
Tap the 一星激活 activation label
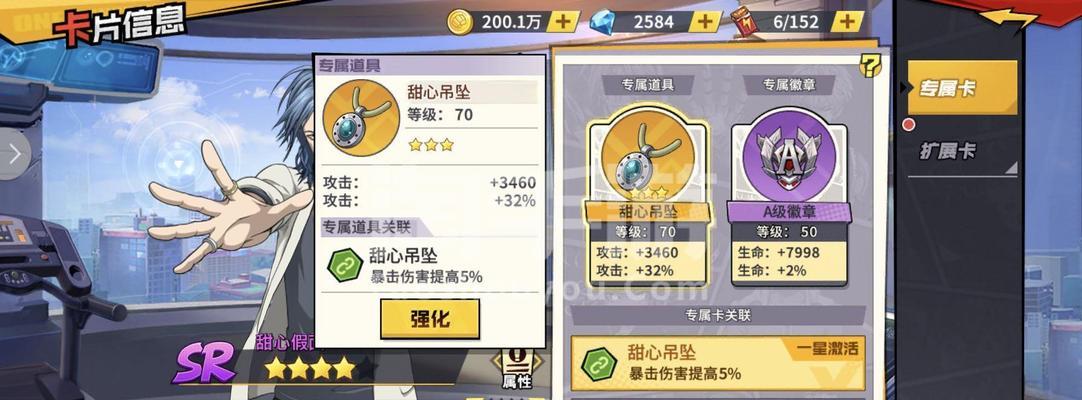(x=829, y=348)
